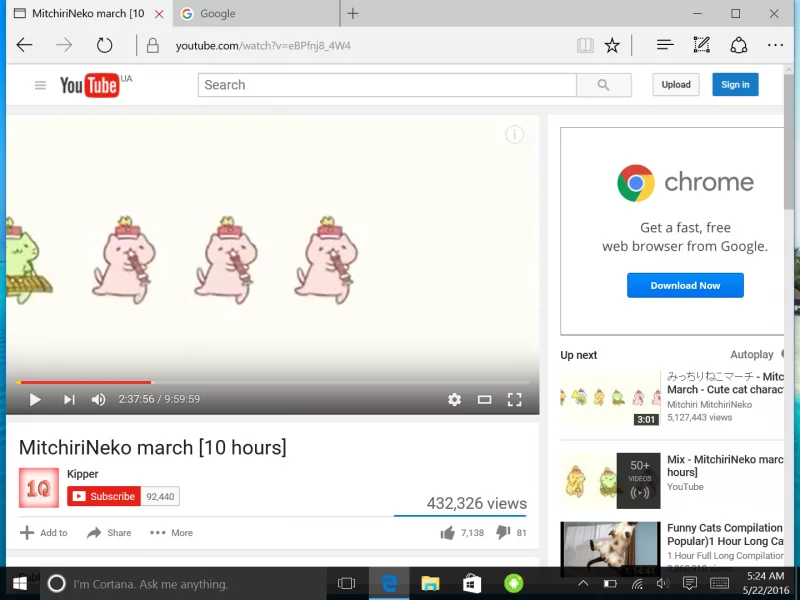Dislike the video thumbs down

point(503,533)
